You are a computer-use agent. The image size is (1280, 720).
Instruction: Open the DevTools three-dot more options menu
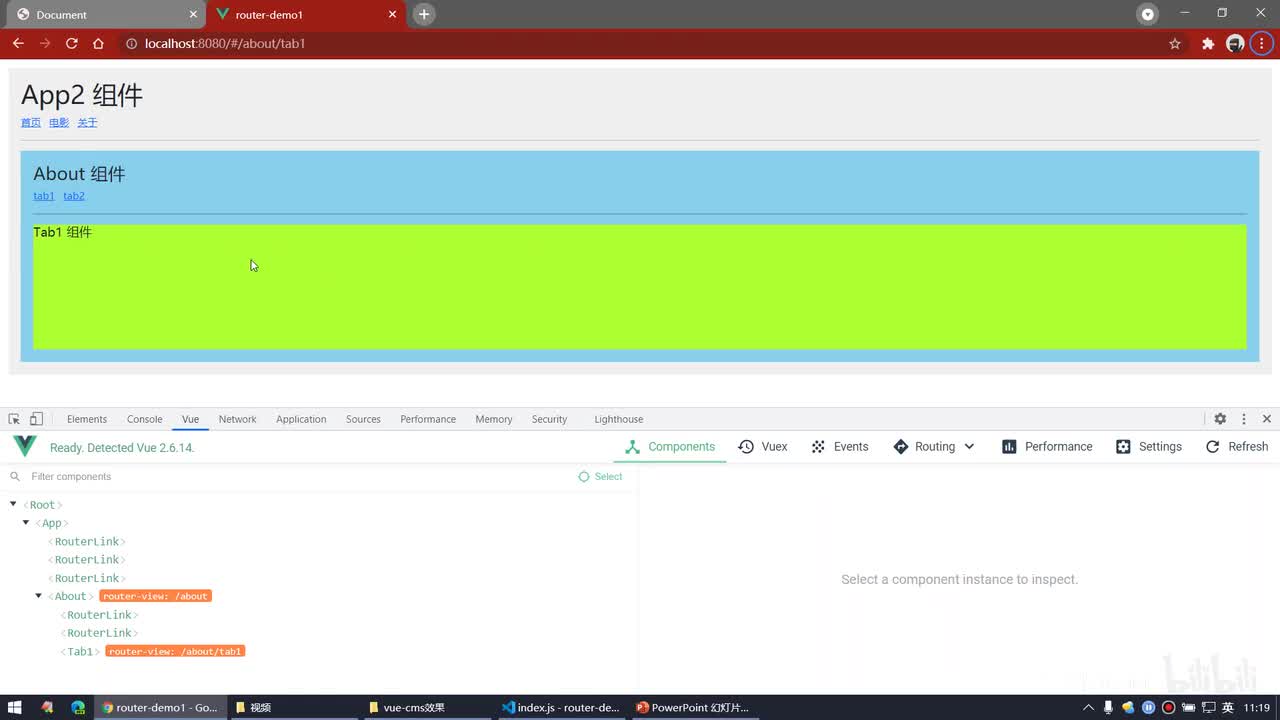(x=1244, y=419)
